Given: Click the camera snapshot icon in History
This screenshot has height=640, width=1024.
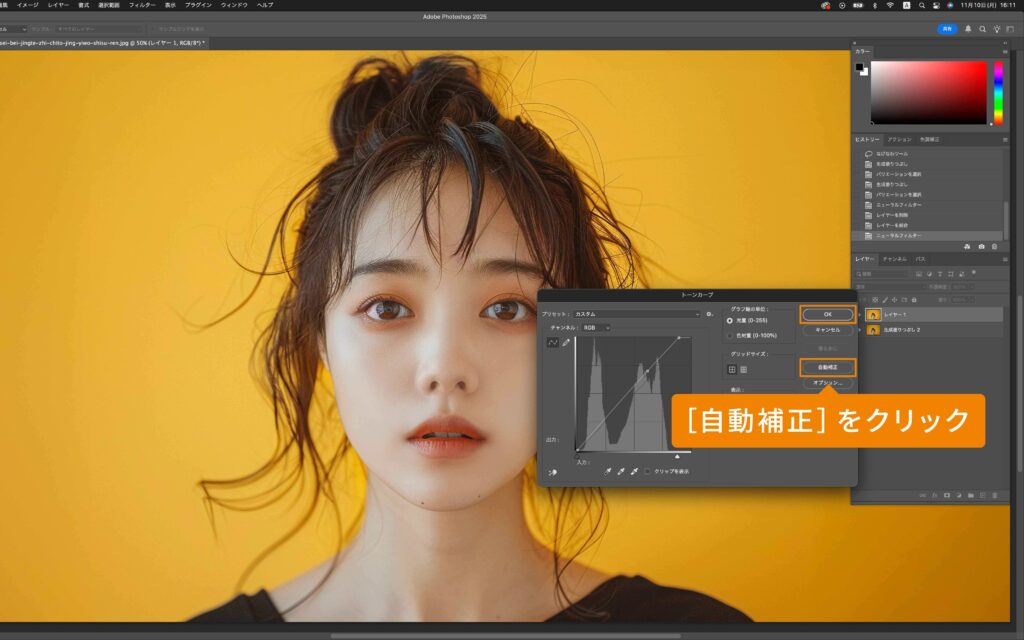Looking at the screenshot, I should (x=981, y=246).
